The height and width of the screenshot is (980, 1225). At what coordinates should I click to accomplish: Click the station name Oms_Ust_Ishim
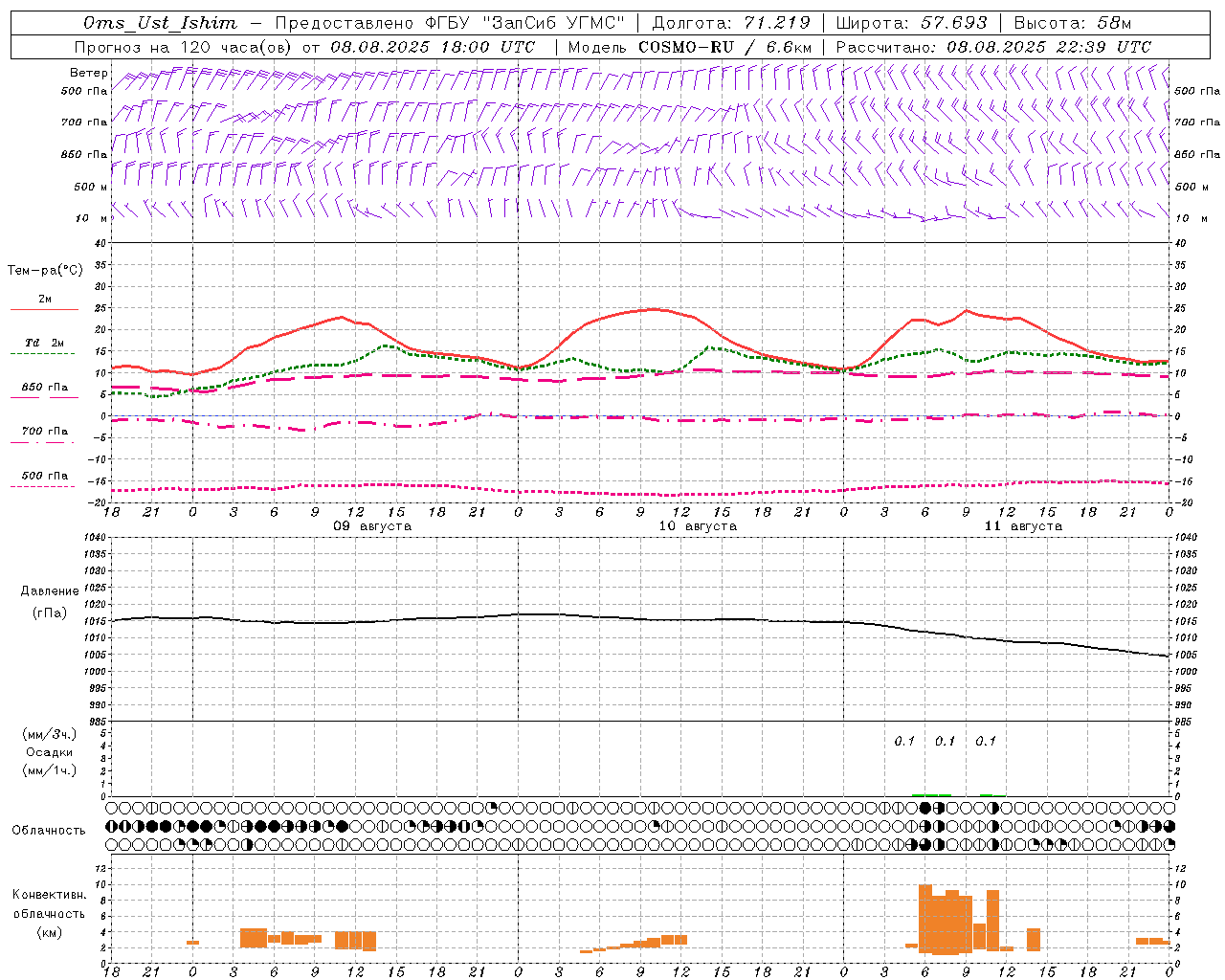pos(159,23)
